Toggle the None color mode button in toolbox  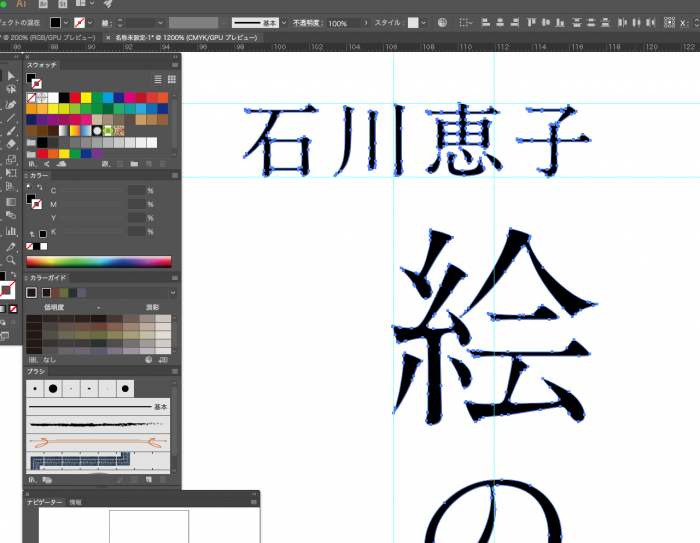14,309
